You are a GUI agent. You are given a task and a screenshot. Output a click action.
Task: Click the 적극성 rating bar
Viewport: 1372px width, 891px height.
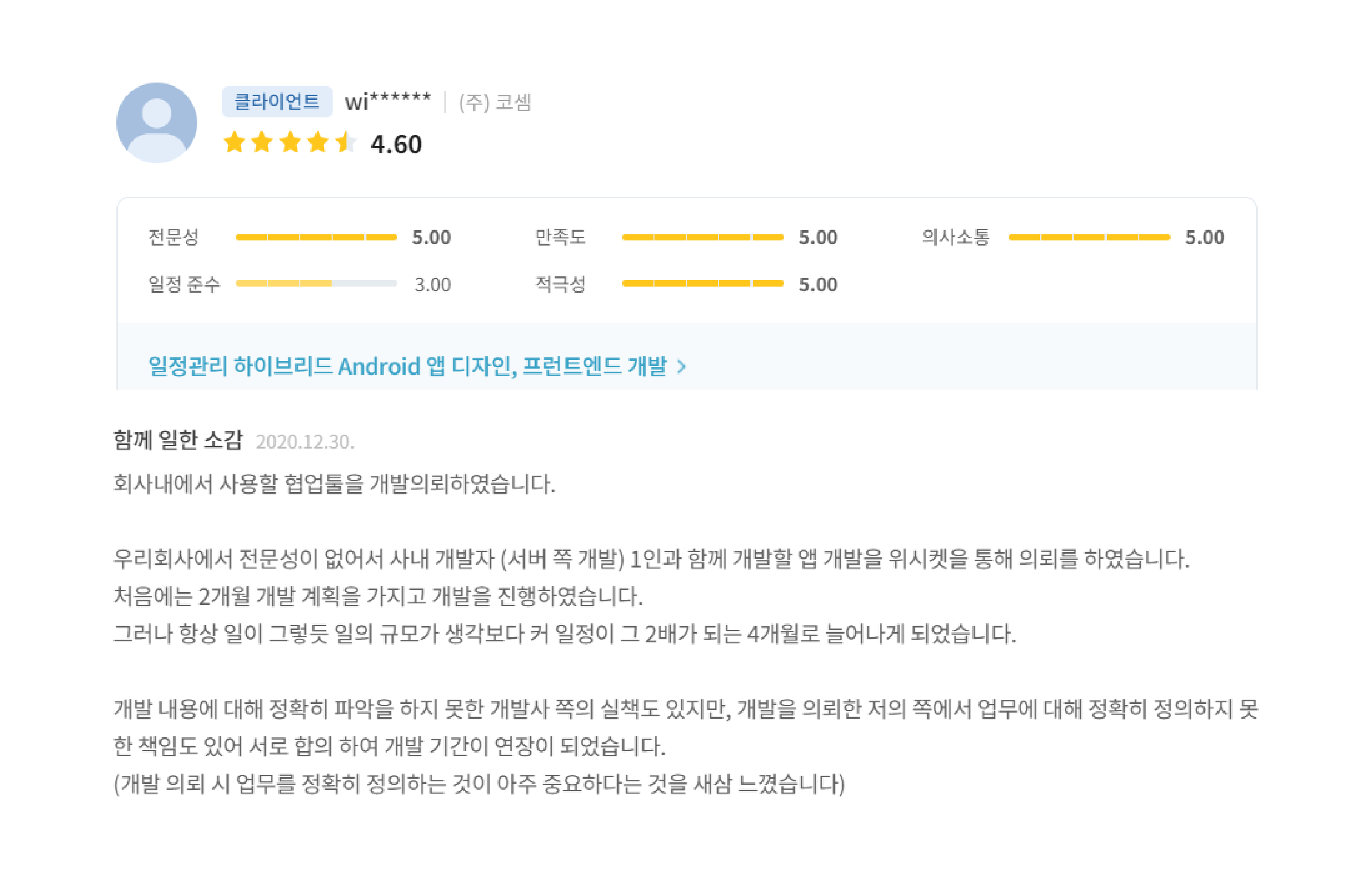(703, 283)
